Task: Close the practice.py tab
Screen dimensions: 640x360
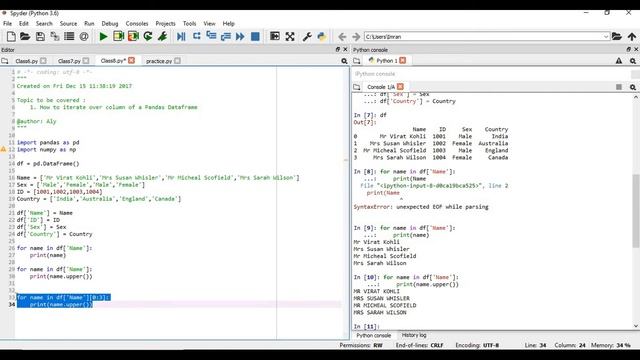Action: (177, 61)
